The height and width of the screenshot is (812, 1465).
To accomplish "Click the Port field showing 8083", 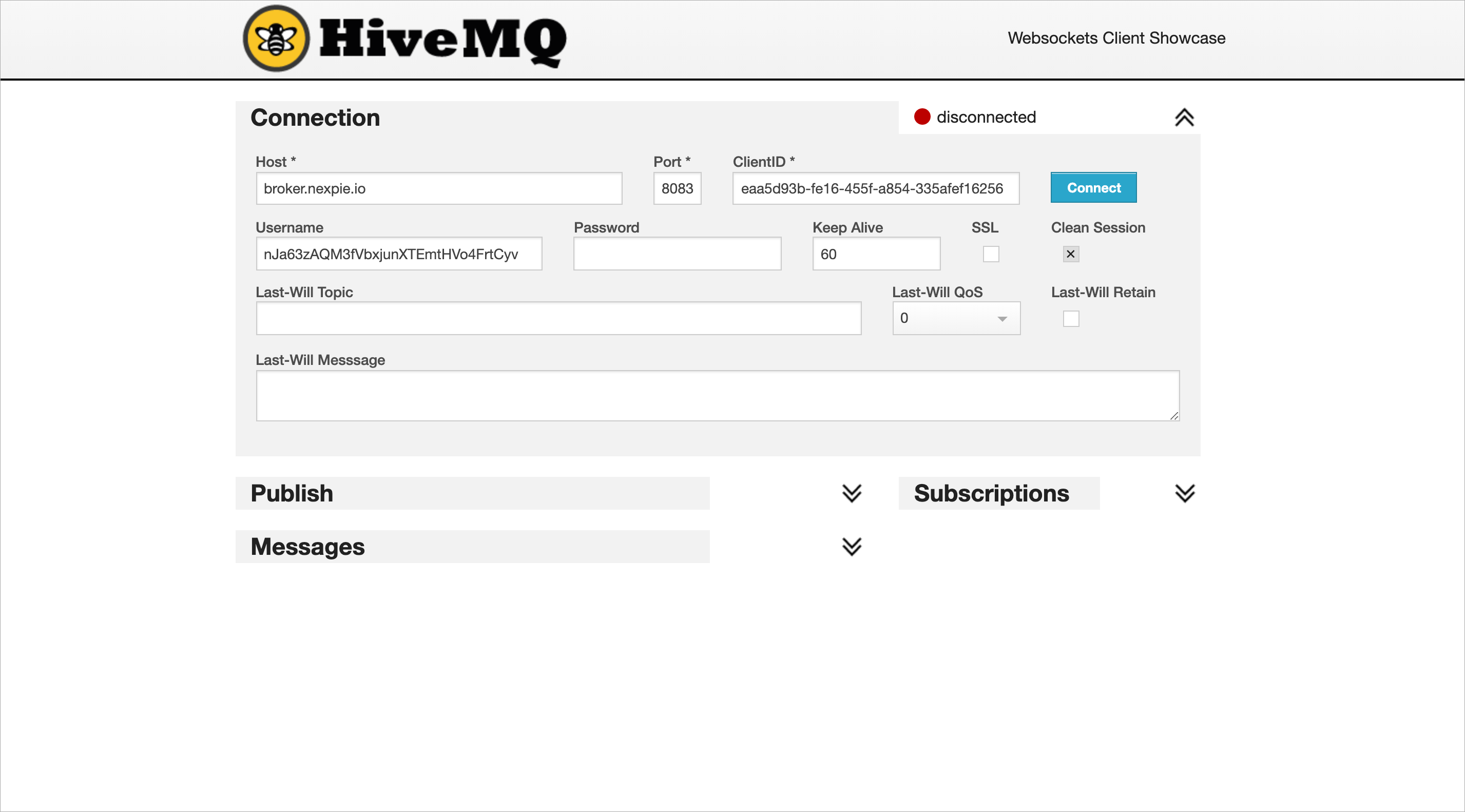I will point(677,188).
